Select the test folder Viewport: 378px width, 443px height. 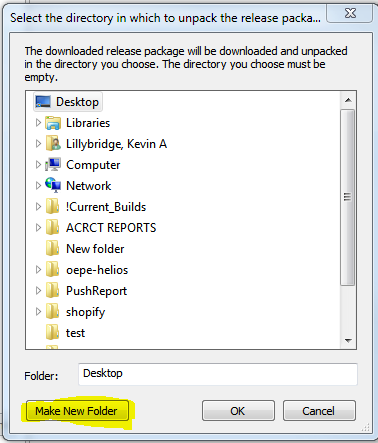pyautogui.click(x=75, y=333)
